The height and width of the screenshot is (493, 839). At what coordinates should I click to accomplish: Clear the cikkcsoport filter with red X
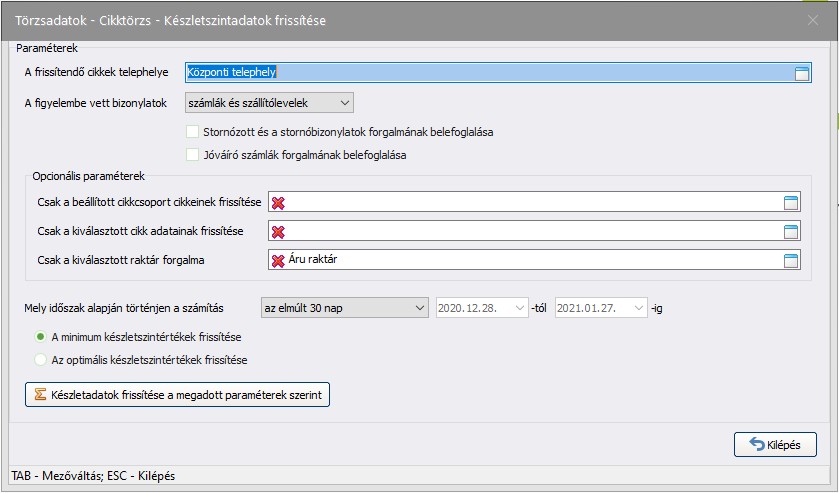pos(278,203)
